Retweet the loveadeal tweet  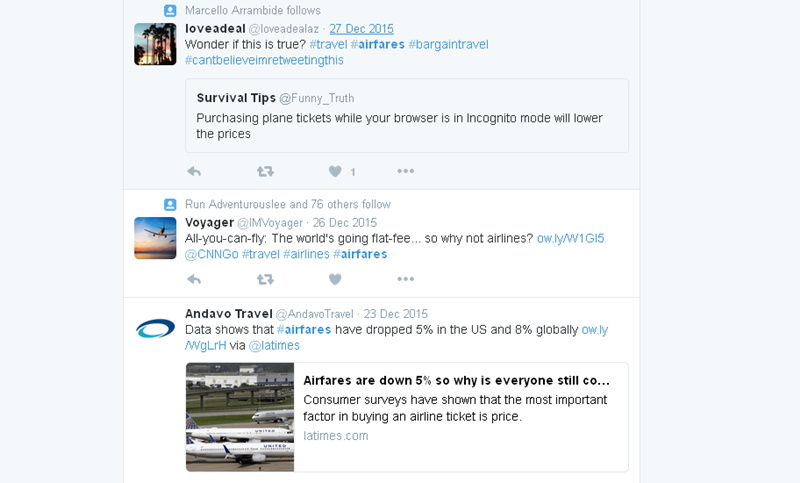point(265,171)
